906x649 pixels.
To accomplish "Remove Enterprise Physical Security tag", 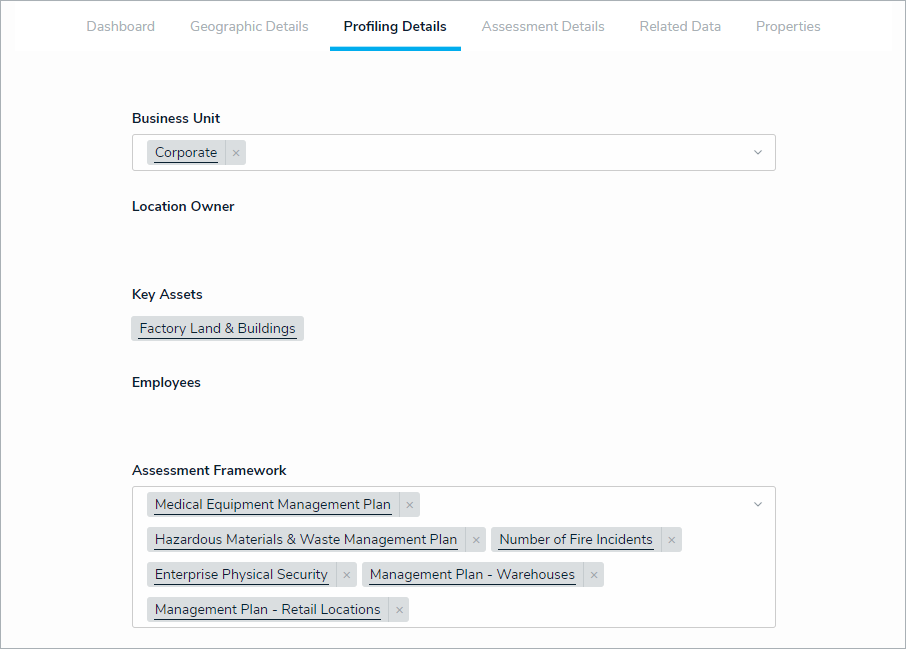I will click(346, 575).
